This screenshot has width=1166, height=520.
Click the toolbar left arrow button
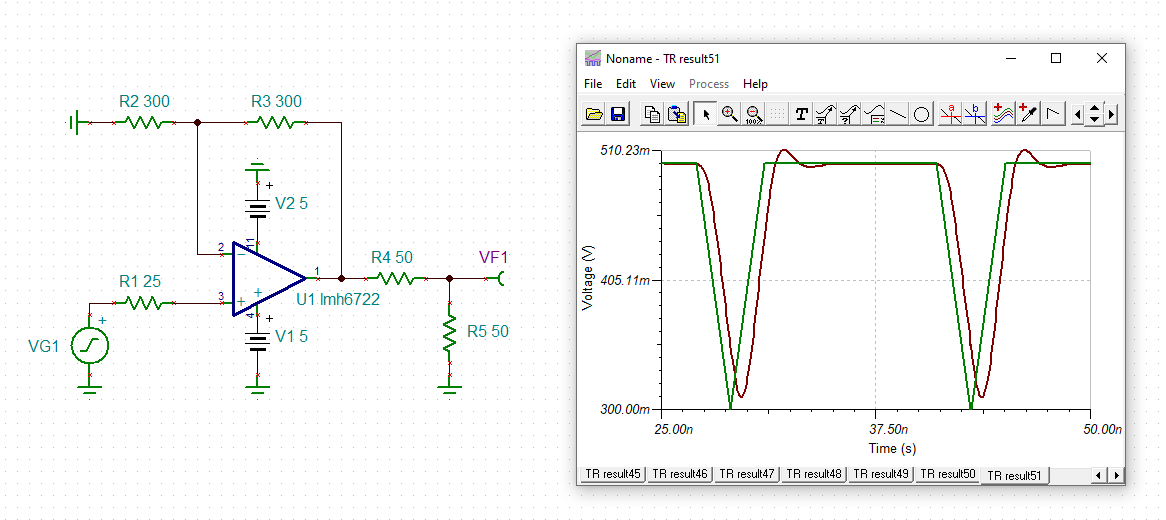[1078, 115]
